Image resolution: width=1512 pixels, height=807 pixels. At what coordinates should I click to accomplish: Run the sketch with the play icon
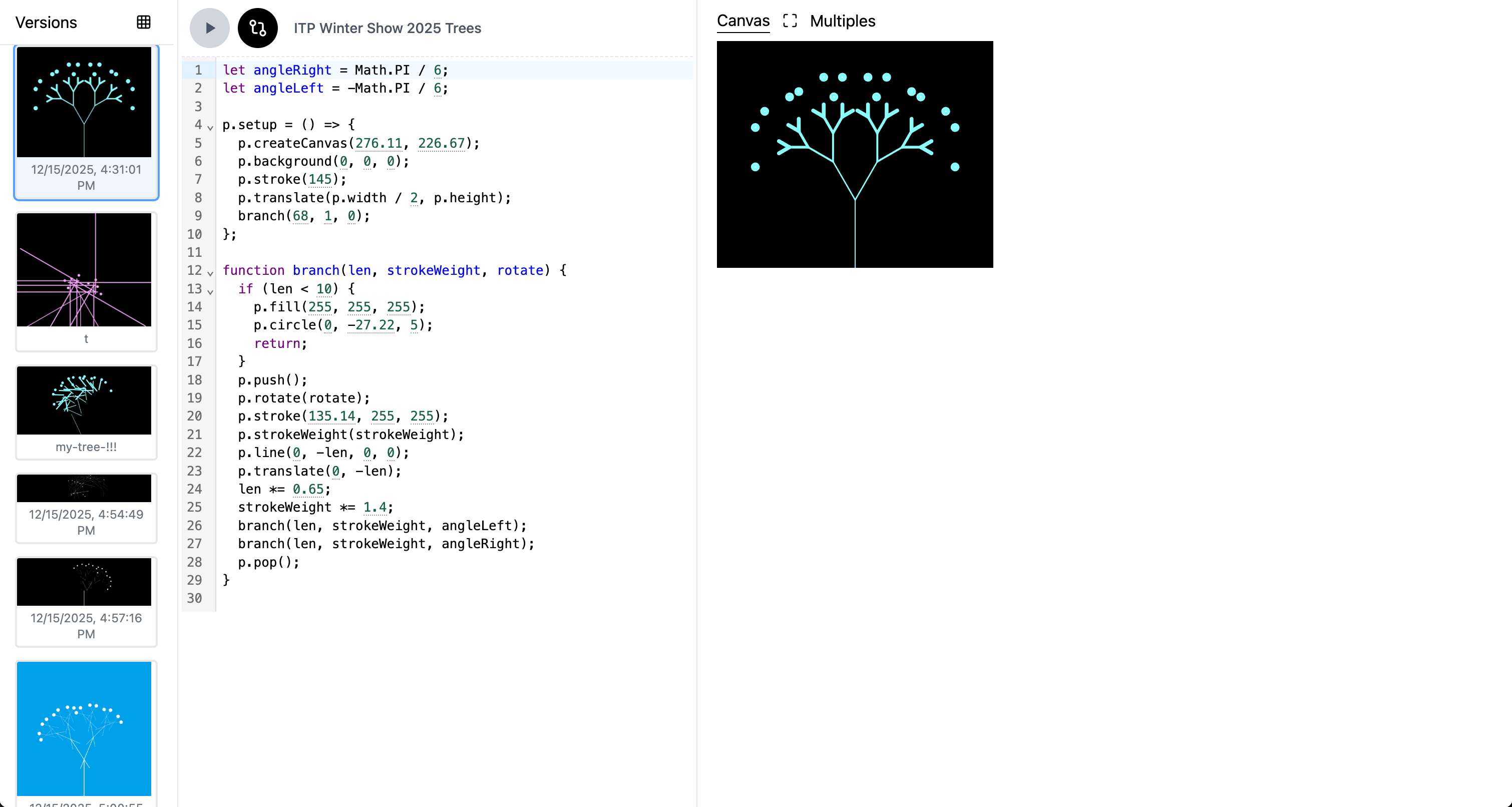(x=209, y=28)
